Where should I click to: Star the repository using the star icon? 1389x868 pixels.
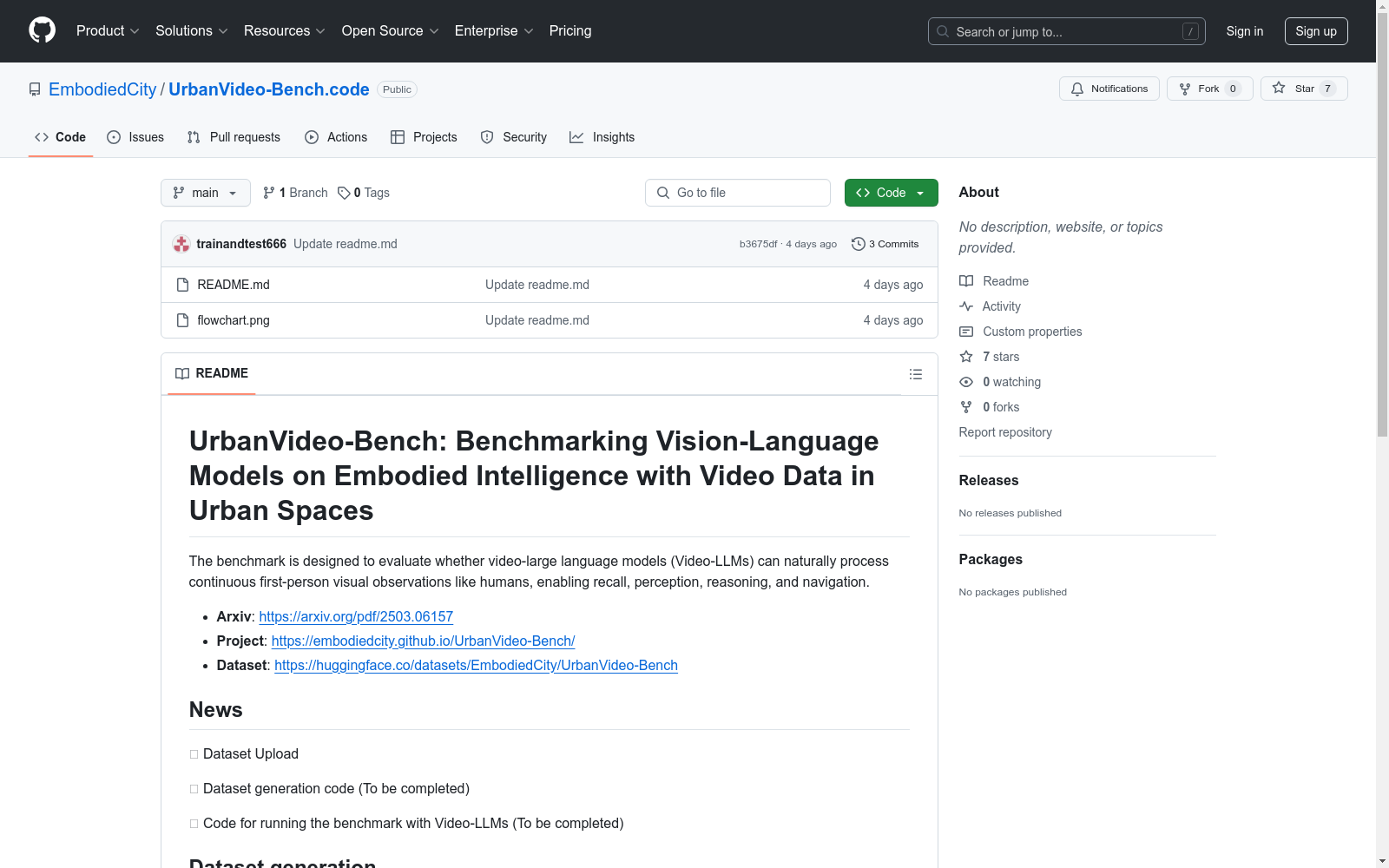coord(1279,88)
